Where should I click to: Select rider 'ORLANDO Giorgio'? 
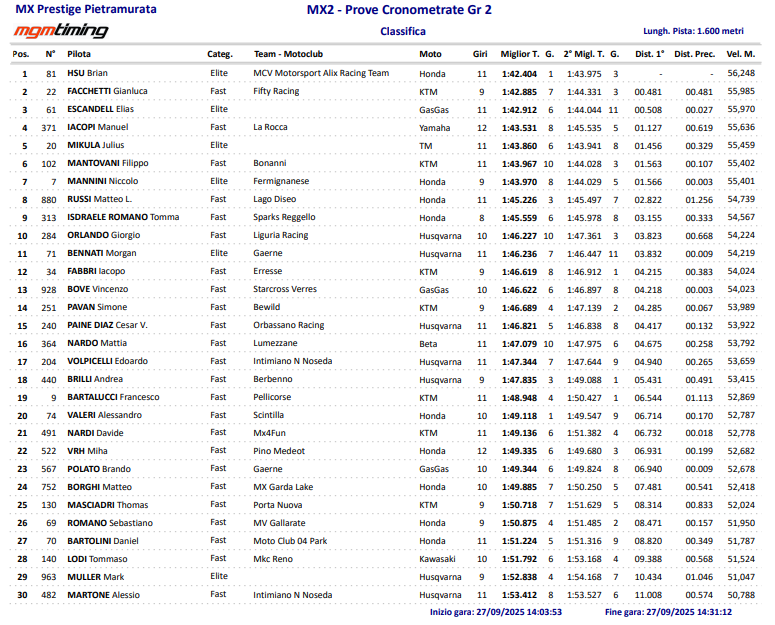[x=104, y=235]
